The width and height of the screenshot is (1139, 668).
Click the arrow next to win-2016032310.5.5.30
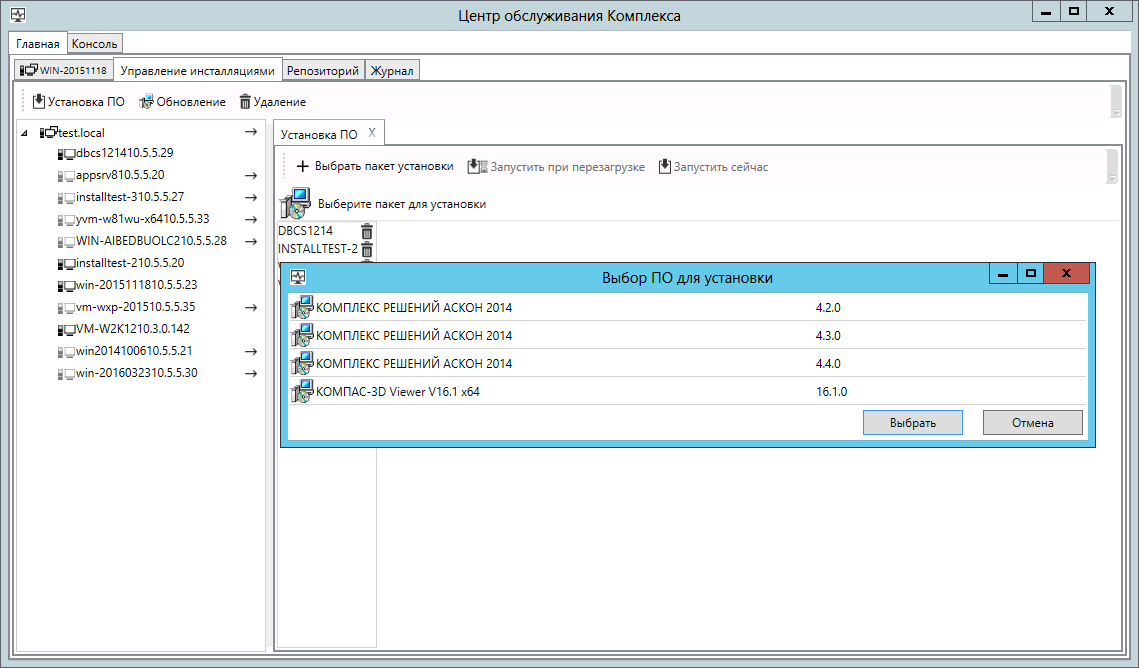251,373
